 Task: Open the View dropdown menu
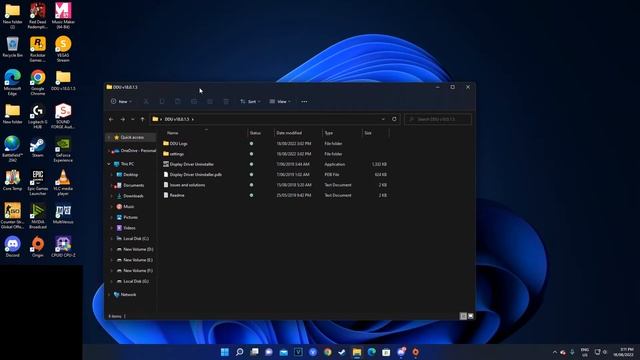280,102
